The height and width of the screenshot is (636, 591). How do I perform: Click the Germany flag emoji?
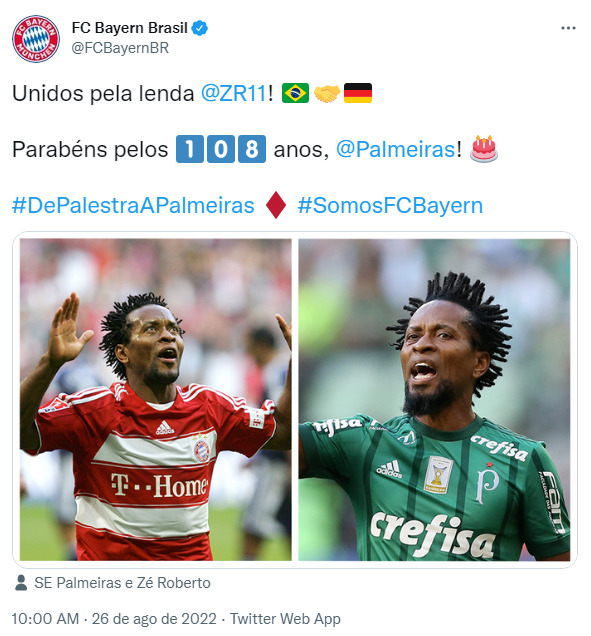click(358, 93)
